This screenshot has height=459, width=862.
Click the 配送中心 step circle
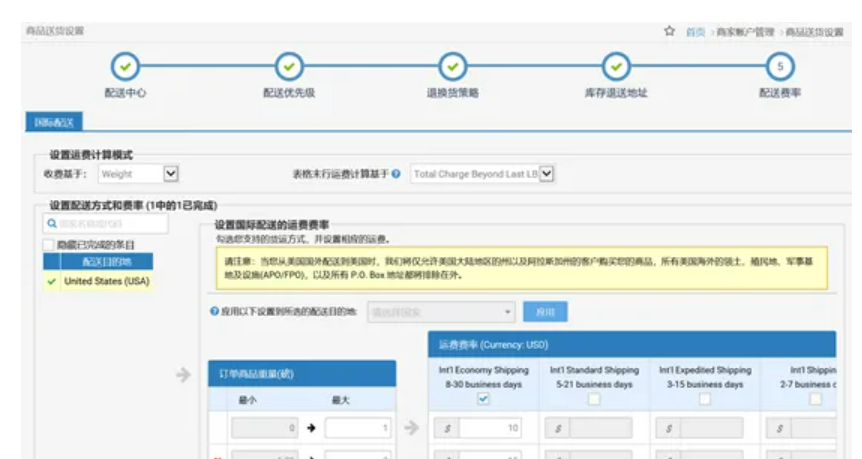click(125, 67)
